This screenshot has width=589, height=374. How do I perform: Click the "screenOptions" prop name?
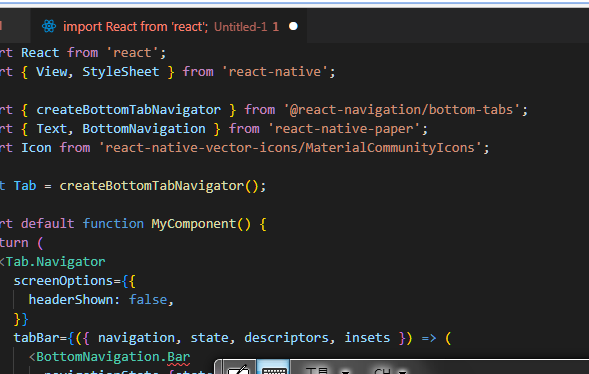click(x=63, y=280)
